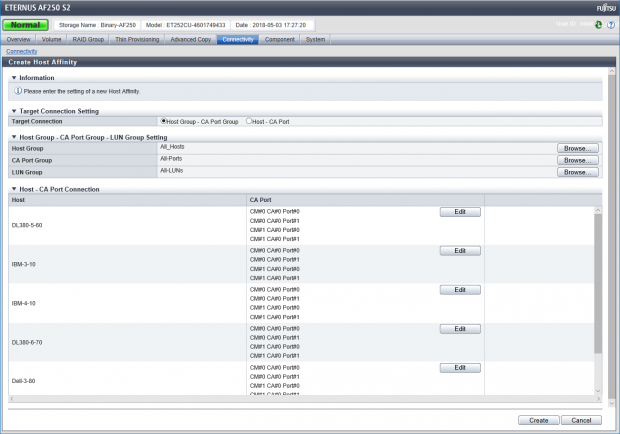
Task: Switch to the RAID Group tab
Action: [x=88, y=40]
